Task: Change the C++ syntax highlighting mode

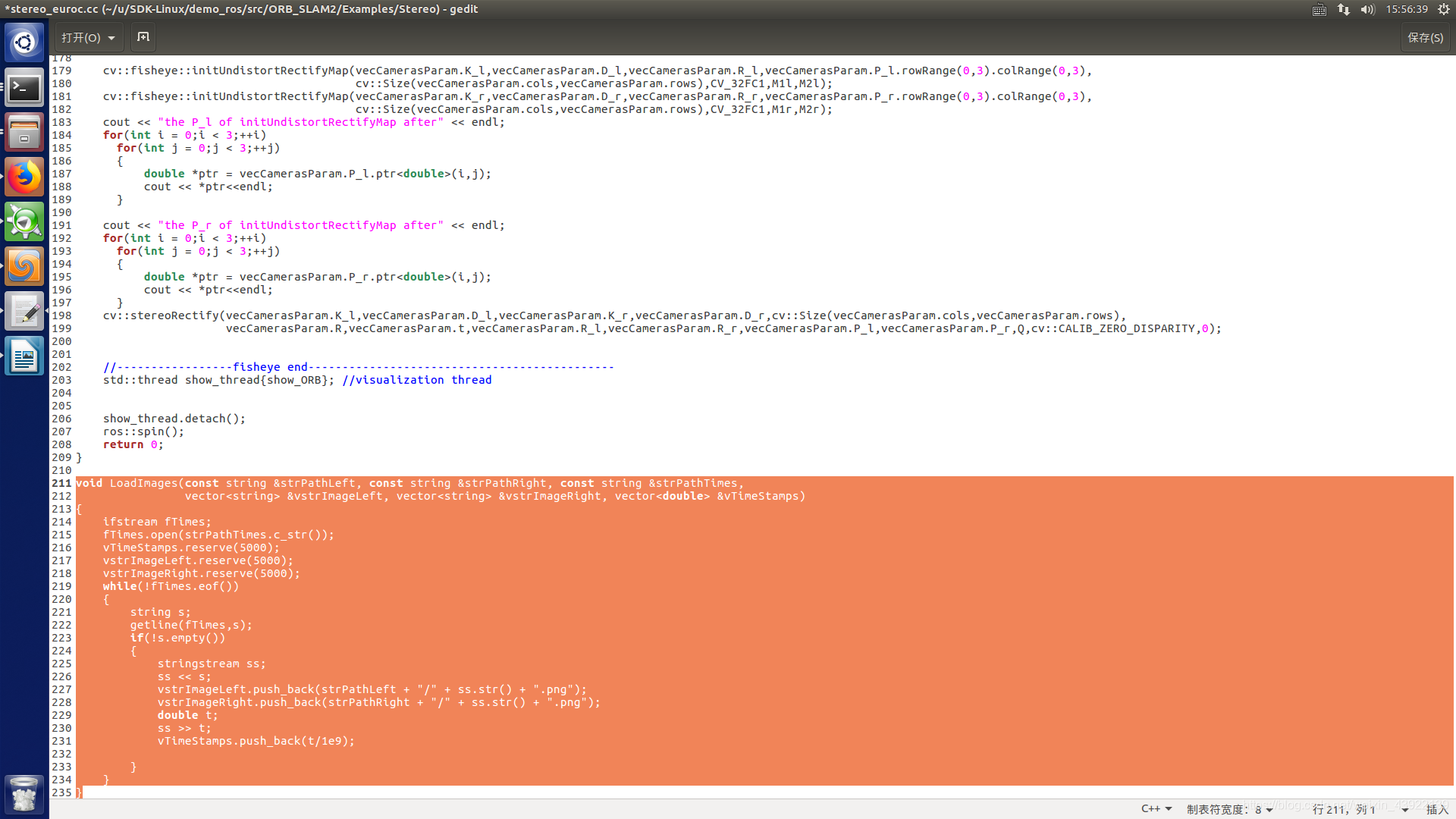Action: click(x=1156, y=809)
